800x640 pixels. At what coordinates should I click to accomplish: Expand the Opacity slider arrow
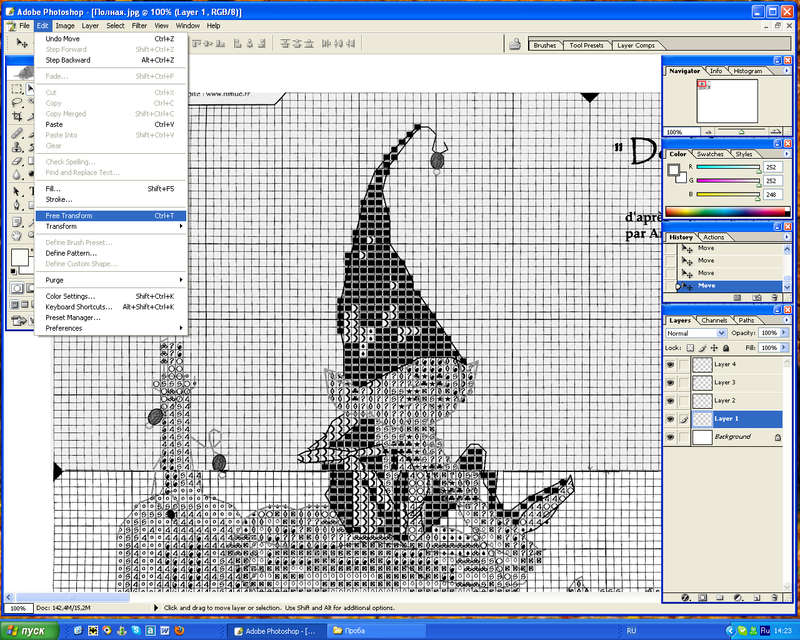click(x=783, y=333)
